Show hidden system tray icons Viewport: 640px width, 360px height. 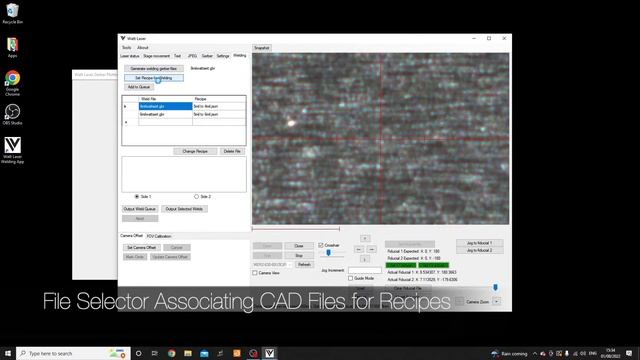(535, 353)
